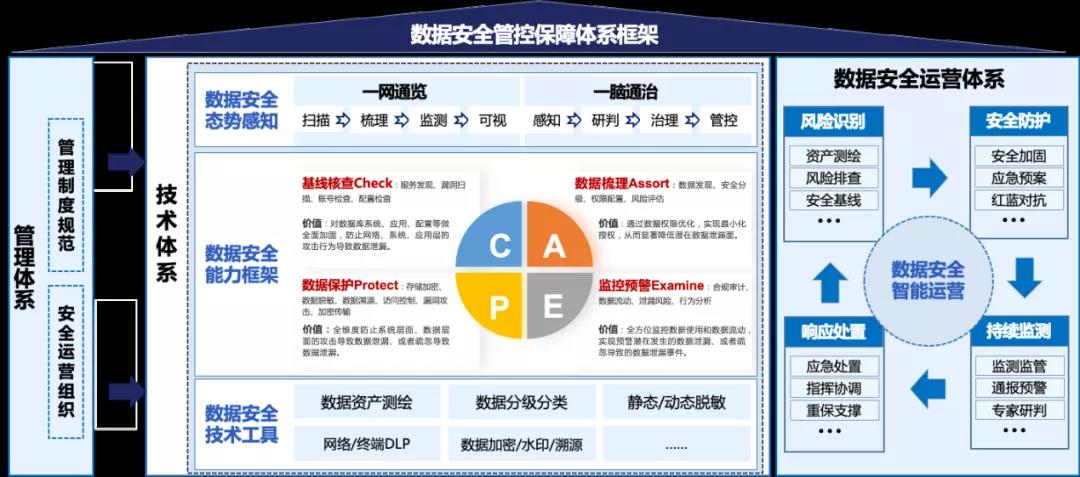Select the orange A quadrant
The height and width of the screenshot is (477, 1080).
(553, 243)
